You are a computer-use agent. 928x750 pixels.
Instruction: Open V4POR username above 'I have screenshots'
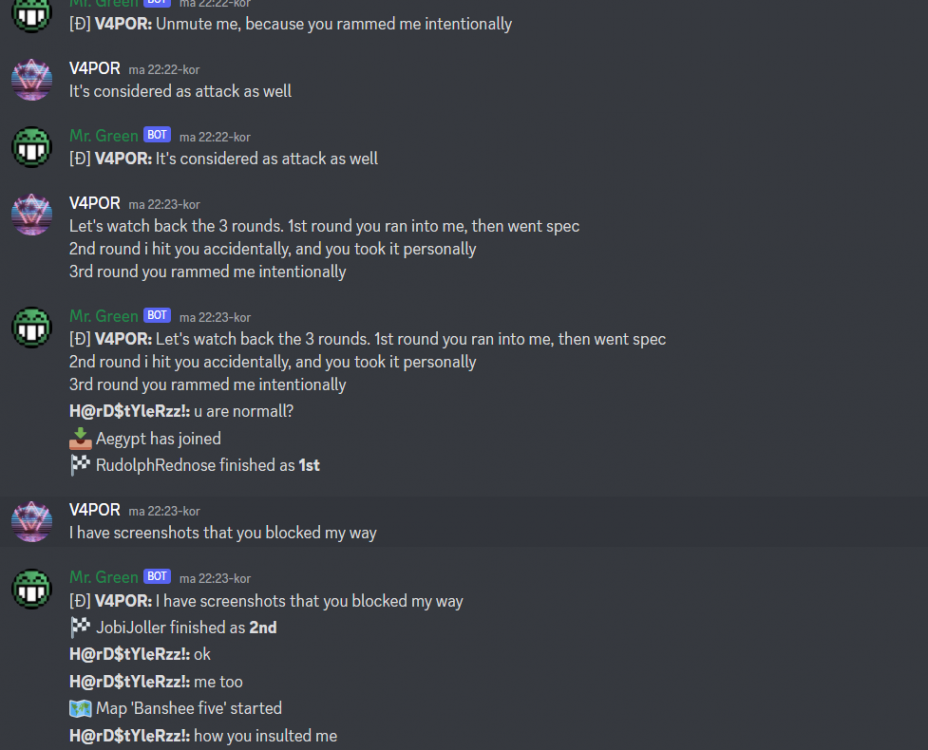click(x=95, y=510)
